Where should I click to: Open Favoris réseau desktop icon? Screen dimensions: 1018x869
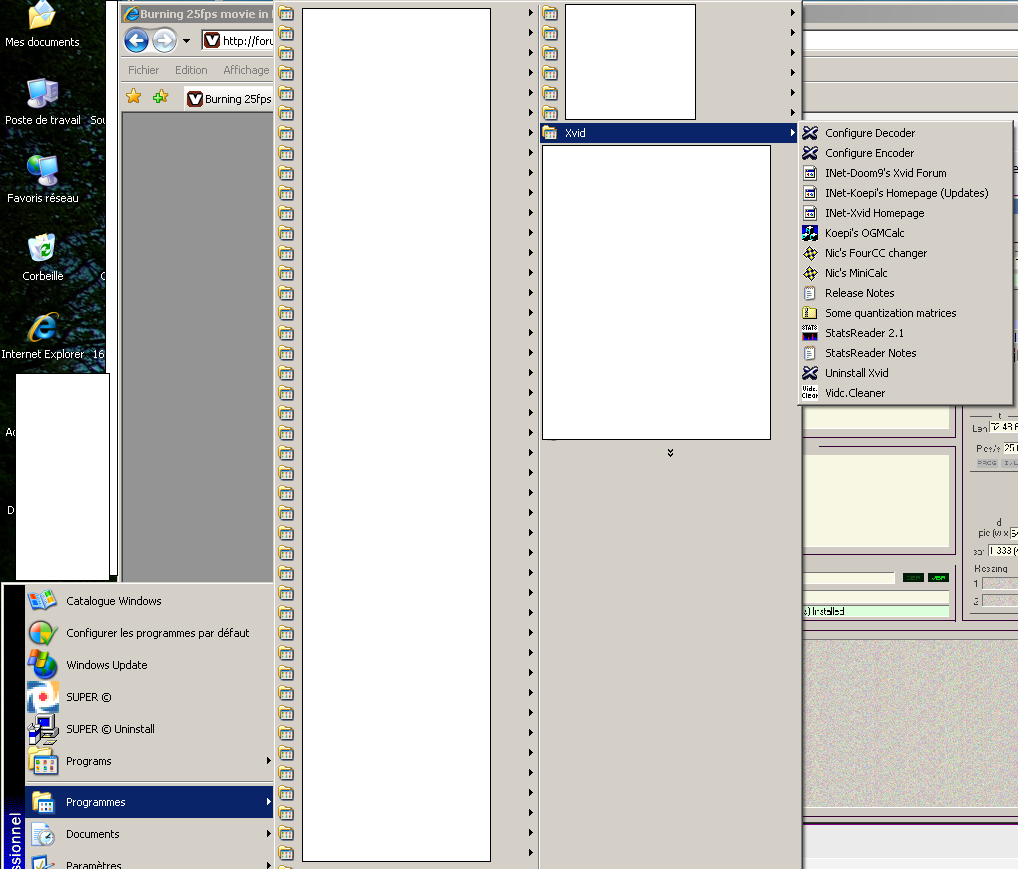43,180
